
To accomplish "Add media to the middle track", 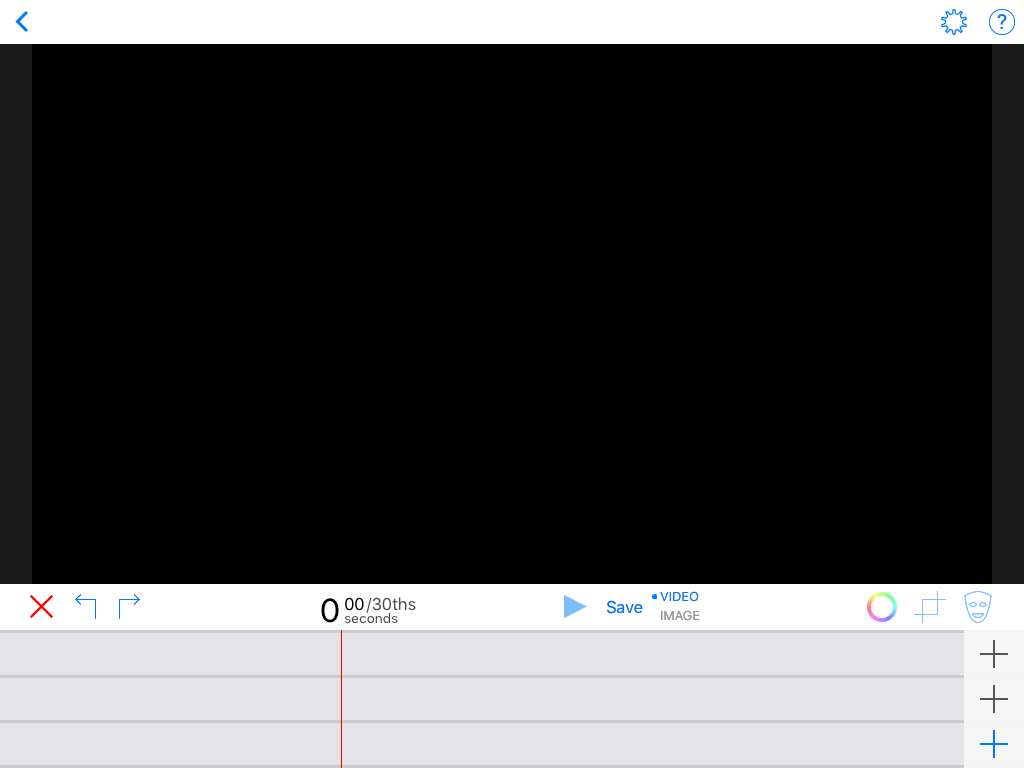I will pyautogui.click(x=993, y=699).
